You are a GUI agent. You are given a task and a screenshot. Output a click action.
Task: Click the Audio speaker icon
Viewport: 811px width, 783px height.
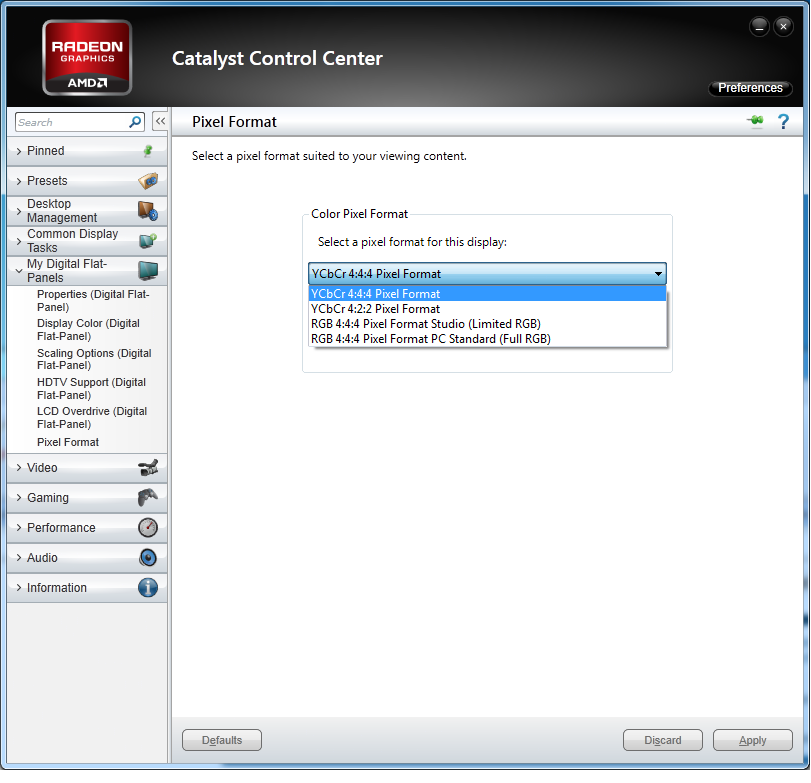(x=148, y=558)
